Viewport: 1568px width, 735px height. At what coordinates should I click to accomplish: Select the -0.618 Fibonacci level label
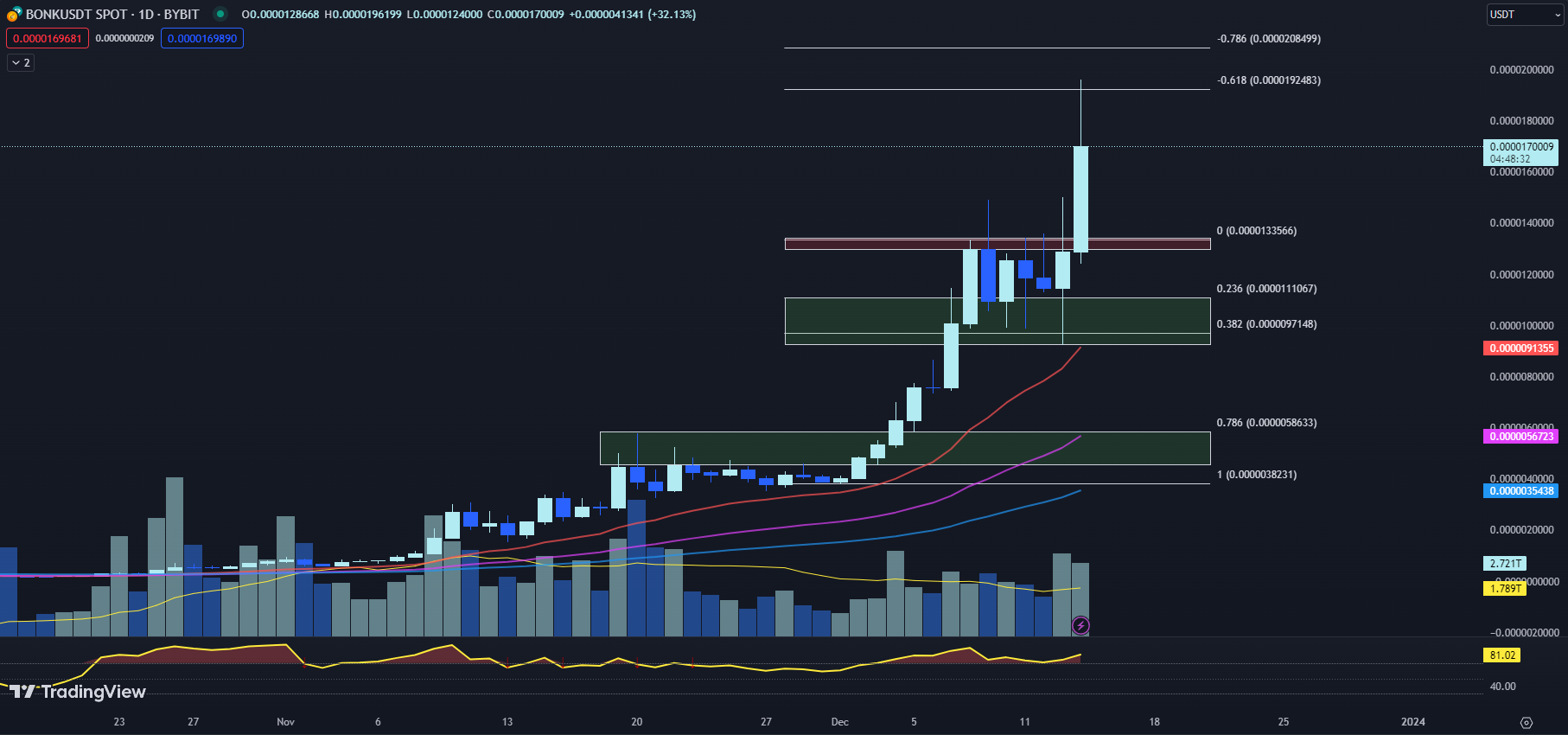[1268, 80]
